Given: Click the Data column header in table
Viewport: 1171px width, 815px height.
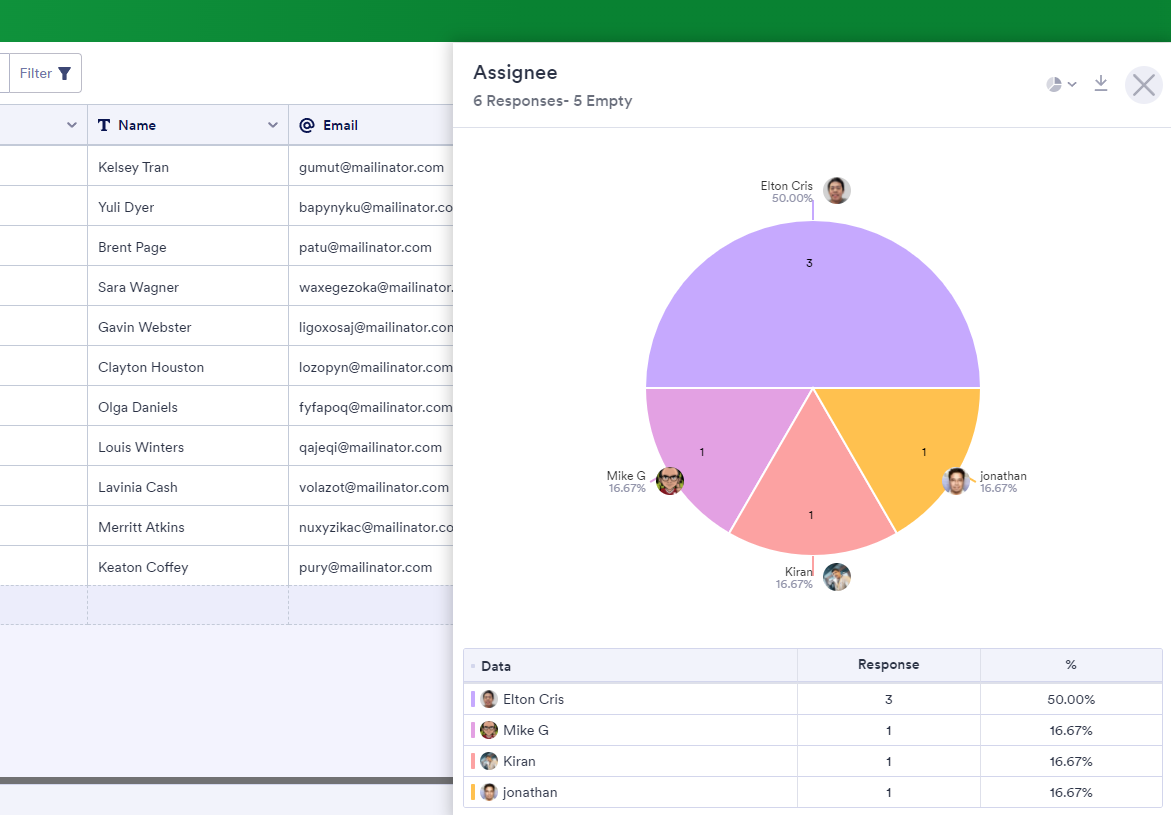Looking at the screenshot, I should (496, 666).
